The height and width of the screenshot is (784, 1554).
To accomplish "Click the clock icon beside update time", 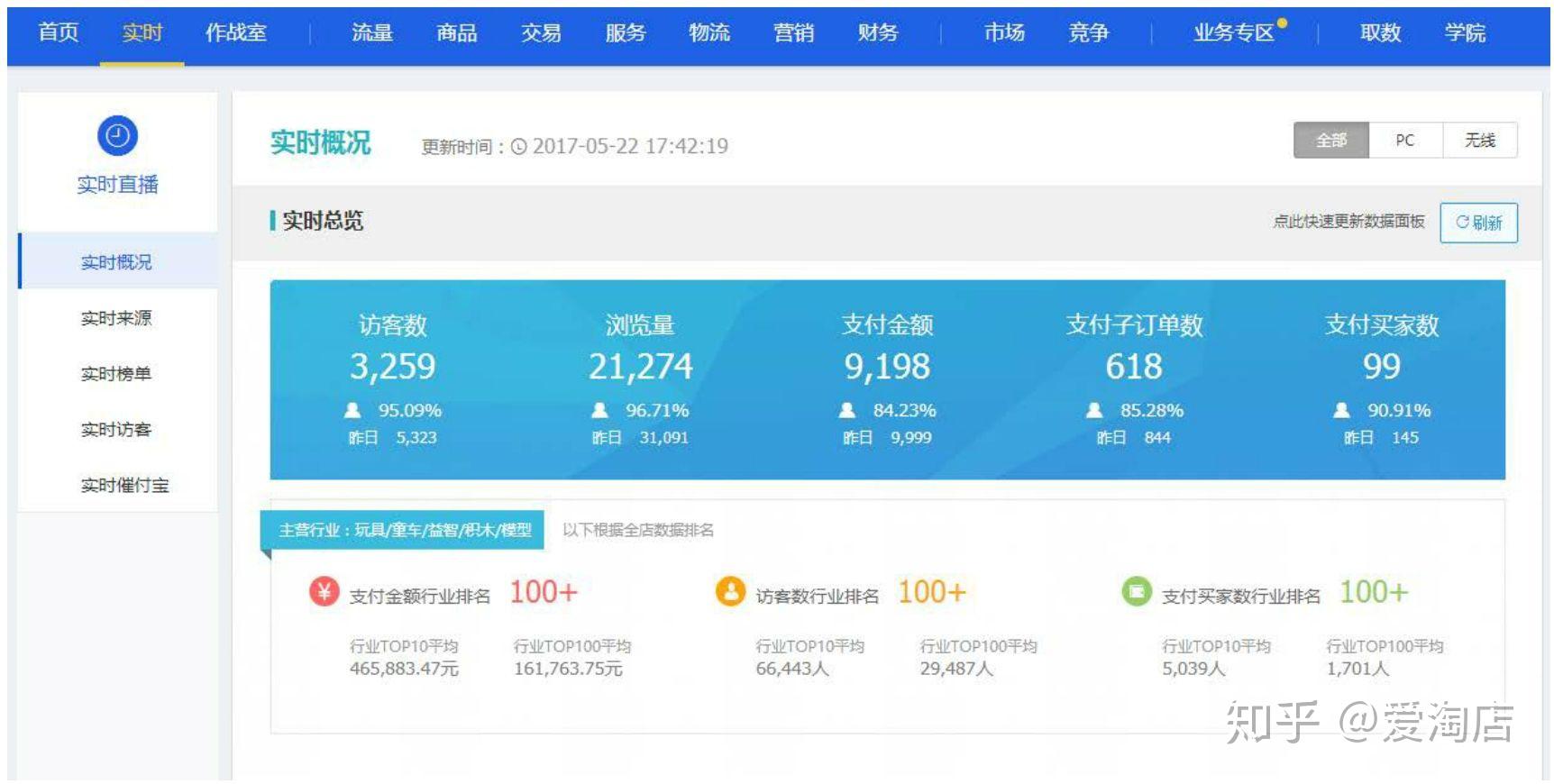I will click(x=518, y=147).
